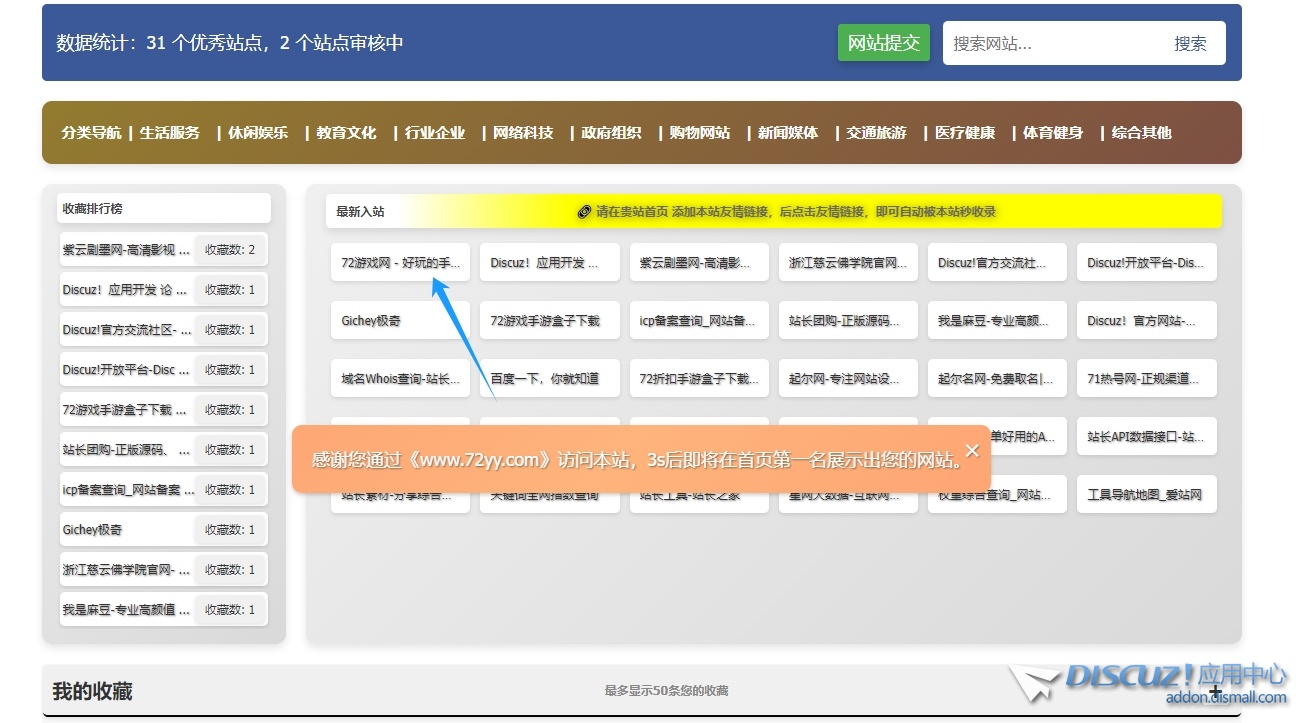Open the 工具导航地图_爱站网 tile
1305x723 pixels.
[1146, 495]
